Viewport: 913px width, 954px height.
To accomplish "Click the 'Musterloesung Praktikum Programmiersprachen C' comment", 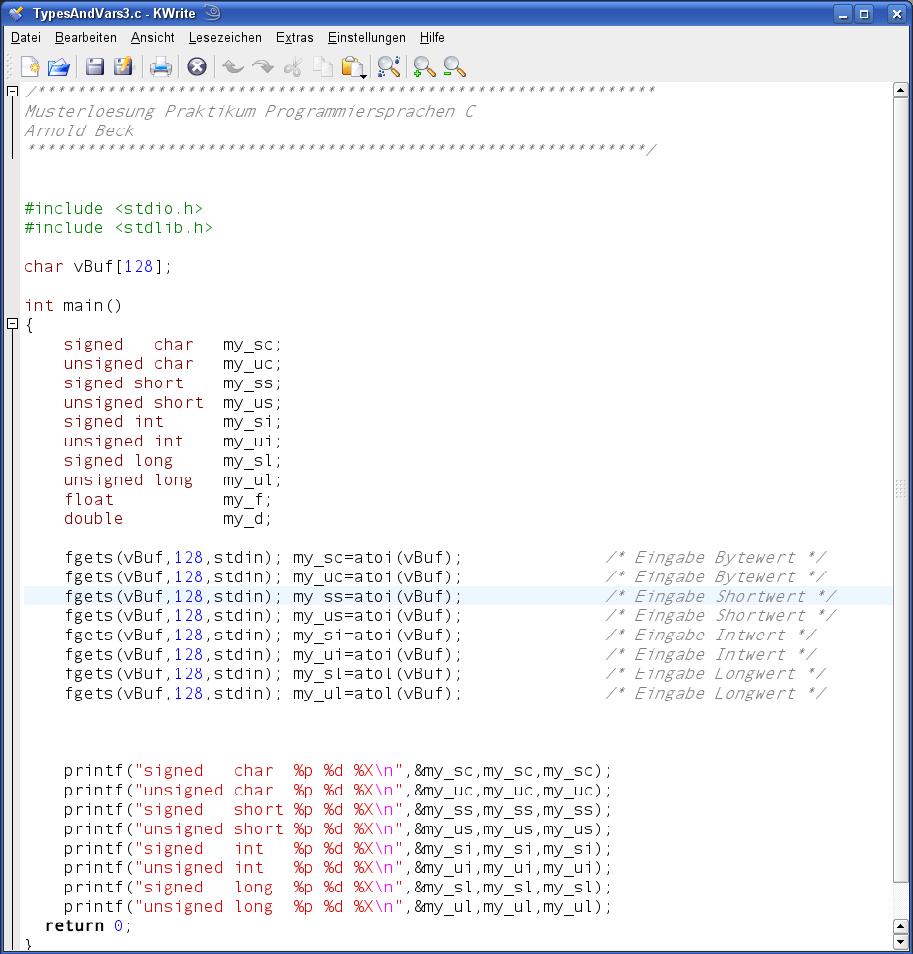I will tap(249, 111).
